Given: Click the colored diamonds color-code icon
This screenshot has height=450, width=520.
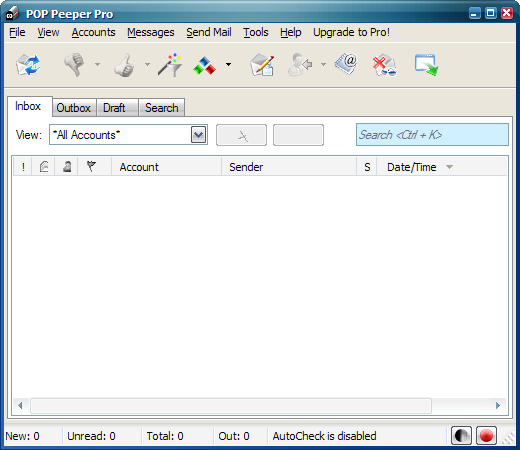Looking at the screenshot, I should coord(204,66).
